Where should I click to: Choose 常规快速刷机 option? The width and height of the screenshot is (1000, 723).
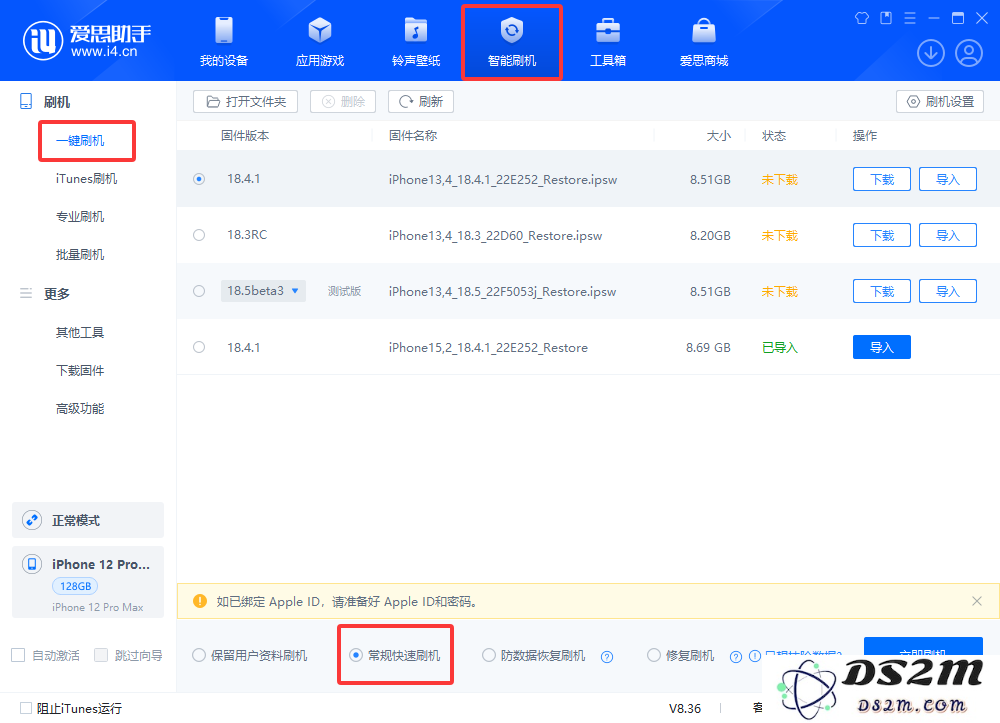tap(395, 655)
